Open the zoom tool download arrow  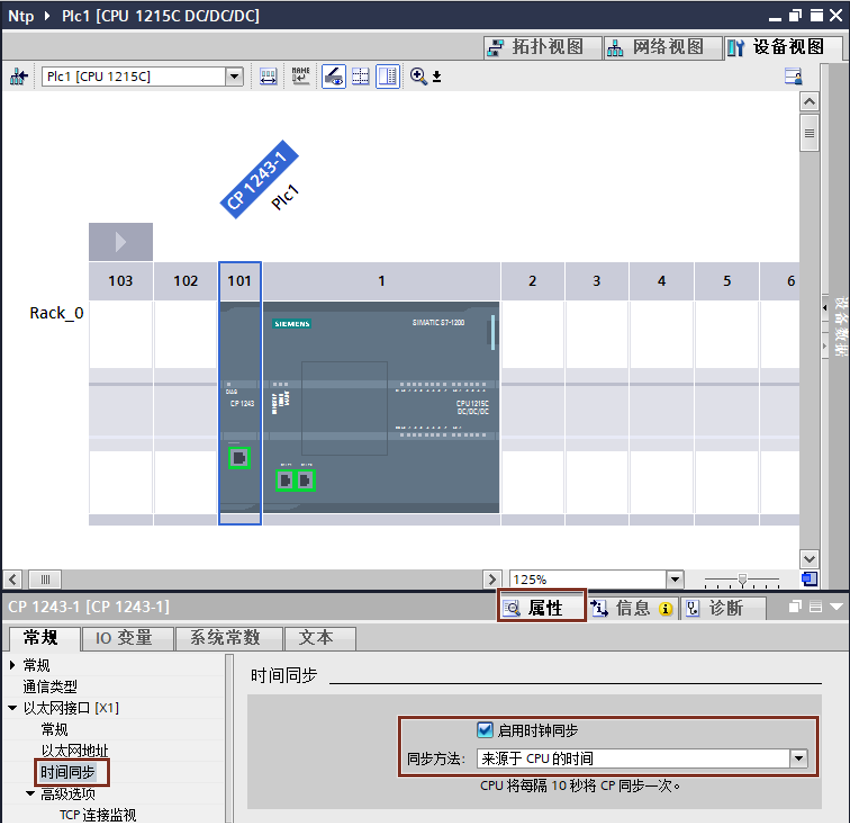coord(437,77)
